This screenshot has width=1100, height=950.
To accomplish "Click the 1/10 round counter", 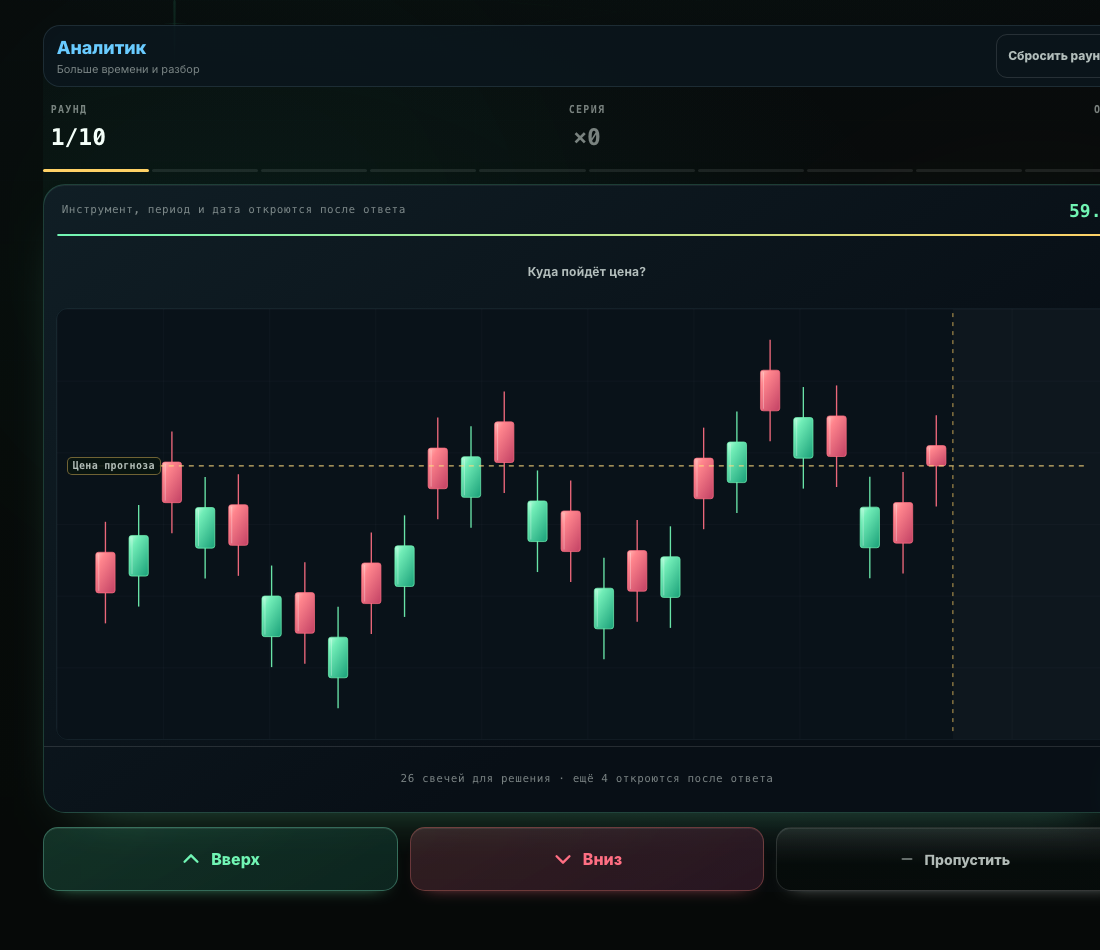I will 78,137.
